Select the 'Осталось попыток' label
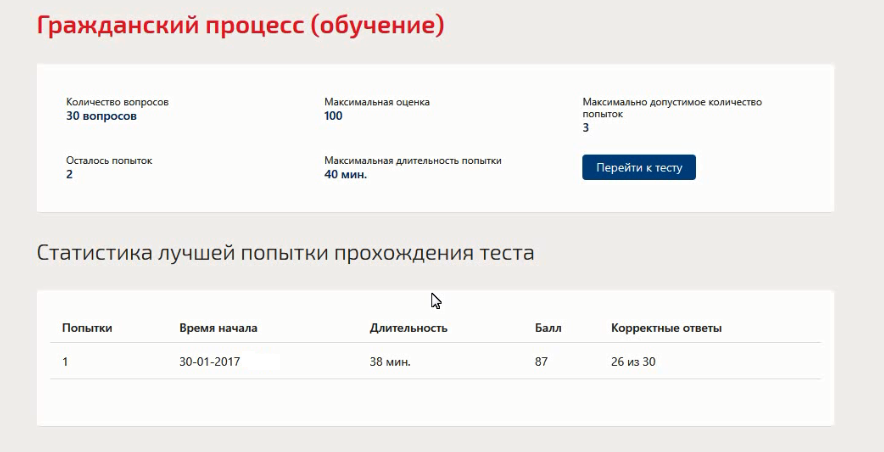 click(109, 161)
